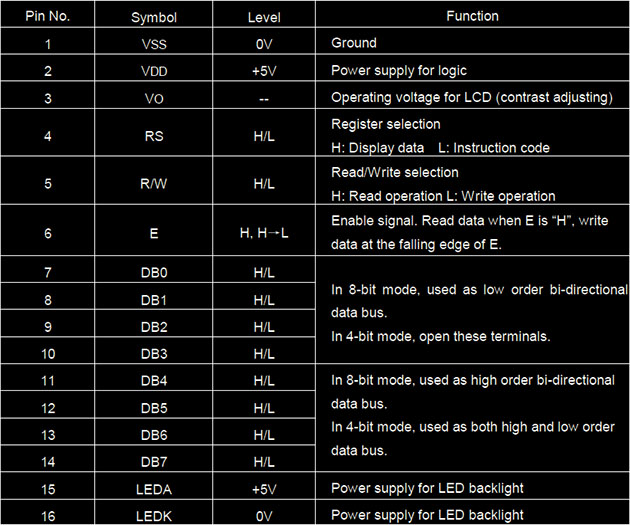Click pin number 16 cell
630x525 pixels.
pyautogui.click(x=47, y=514)
